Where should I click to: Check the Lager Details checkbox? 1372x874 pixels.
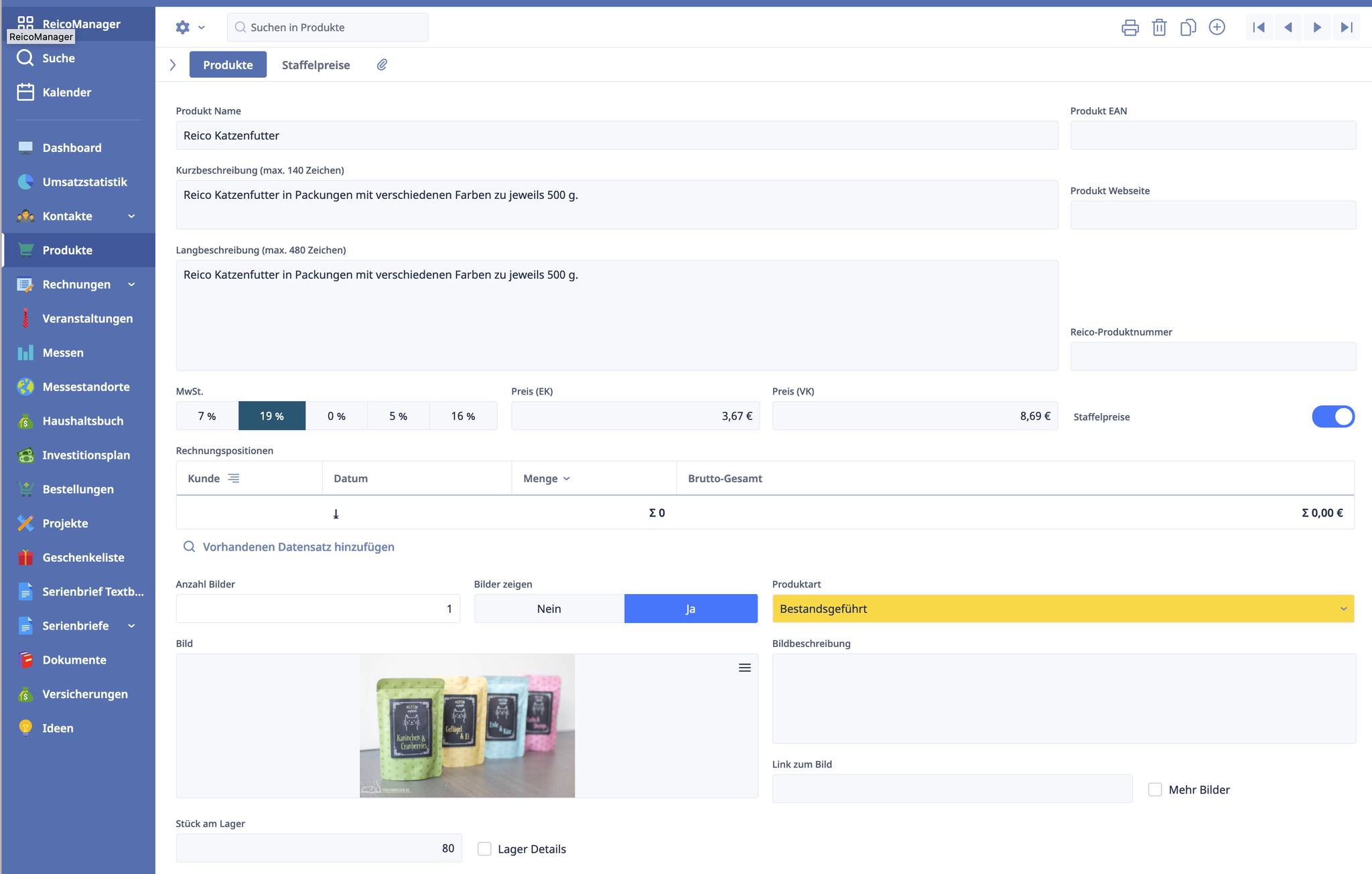pyautogui.click(x=484, y=849)
